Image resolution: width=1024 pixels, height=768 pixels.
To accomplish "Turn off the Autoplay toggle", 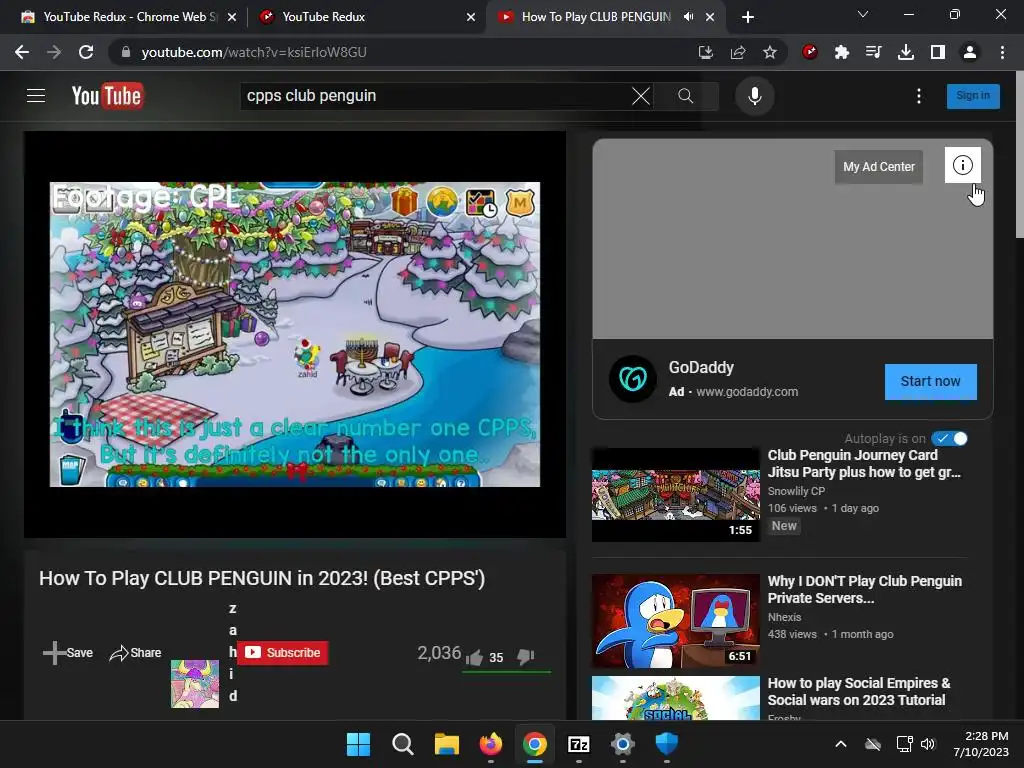I will coord(949,438).
